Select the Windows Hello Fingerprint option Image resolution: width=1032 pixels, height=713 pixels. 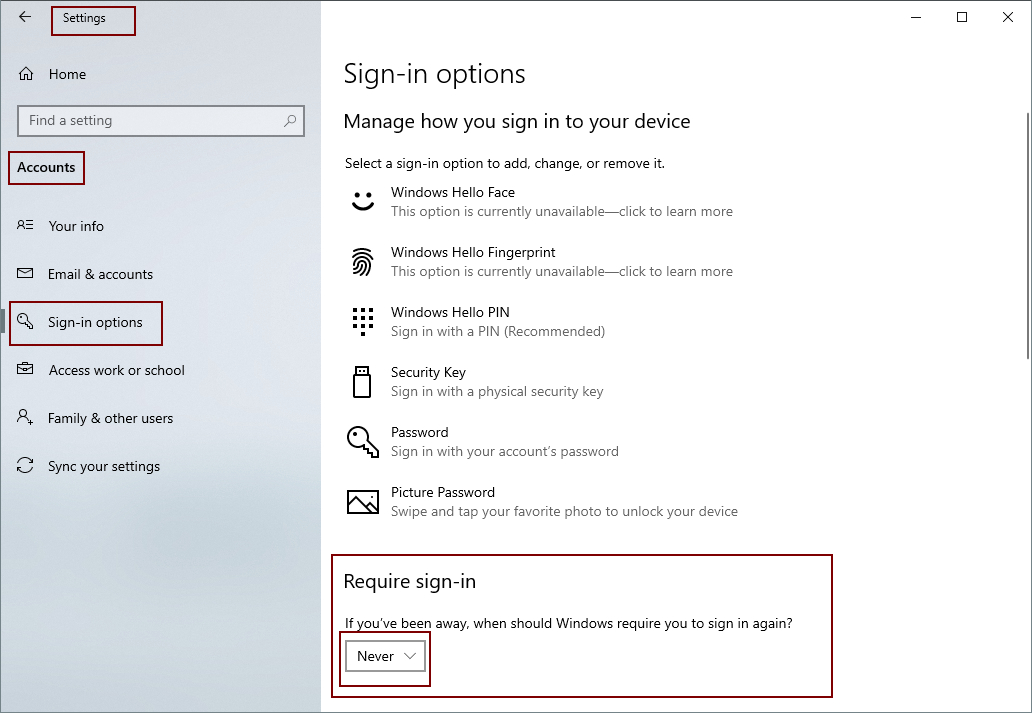[542, 261]
